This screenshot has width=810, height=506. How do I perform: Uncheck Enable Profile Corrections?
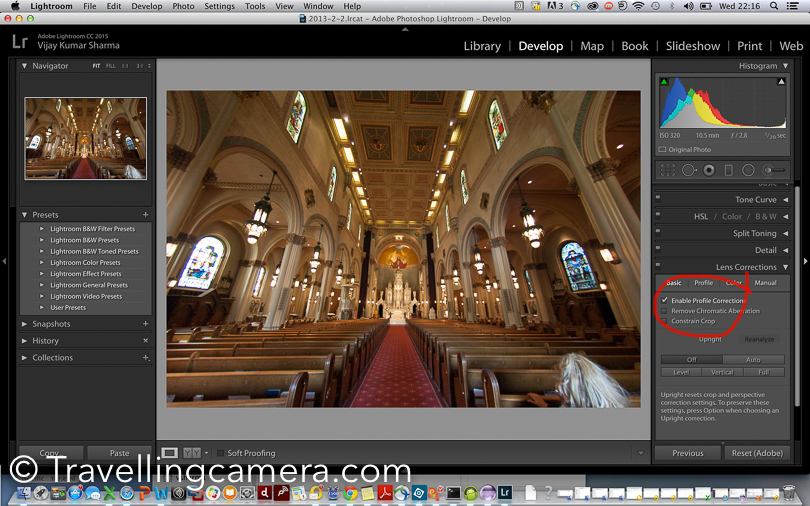[x=665, y=300]
